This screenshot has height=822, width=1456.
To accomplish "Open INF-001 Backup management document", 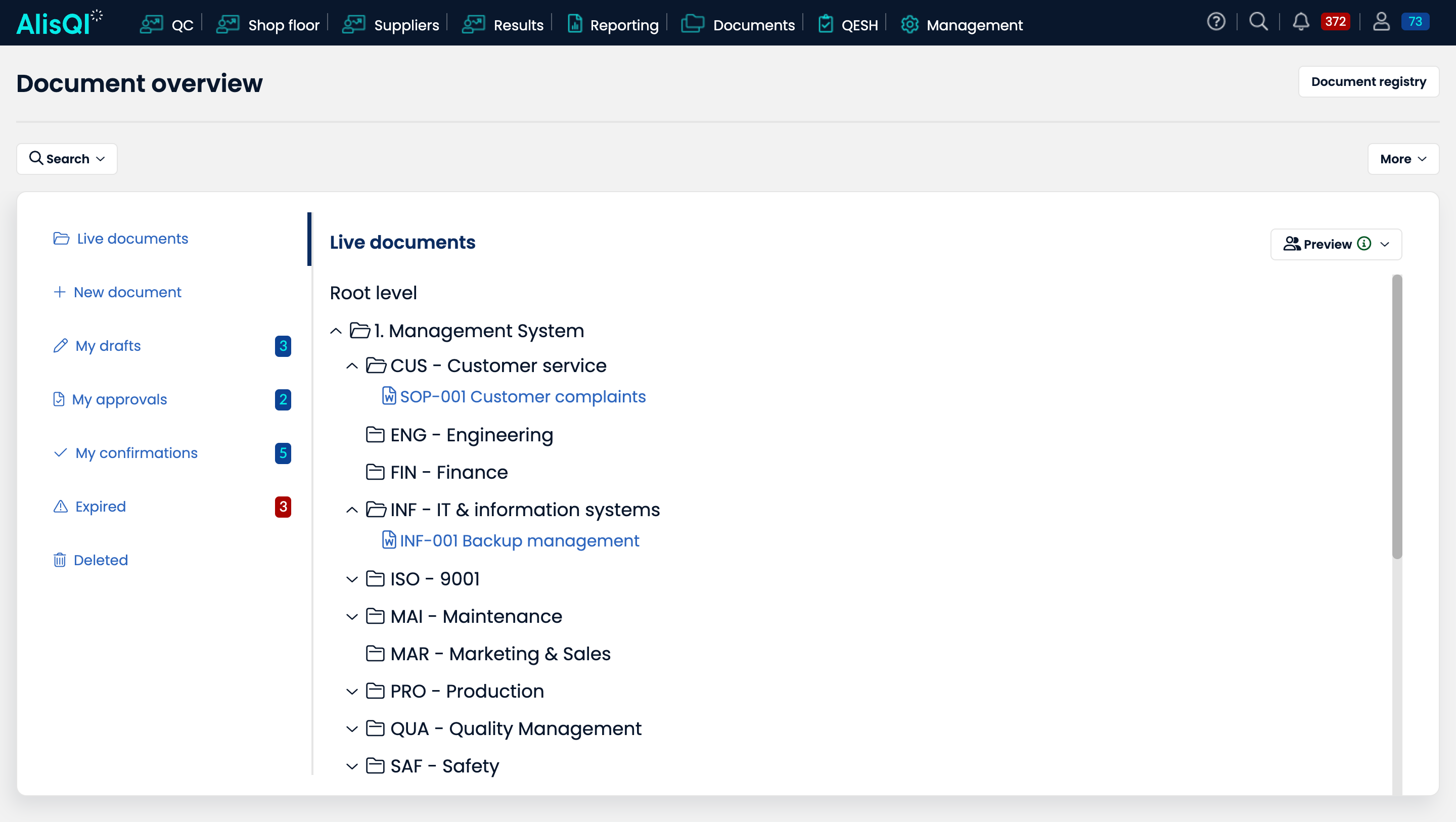I will coord(519,540).
